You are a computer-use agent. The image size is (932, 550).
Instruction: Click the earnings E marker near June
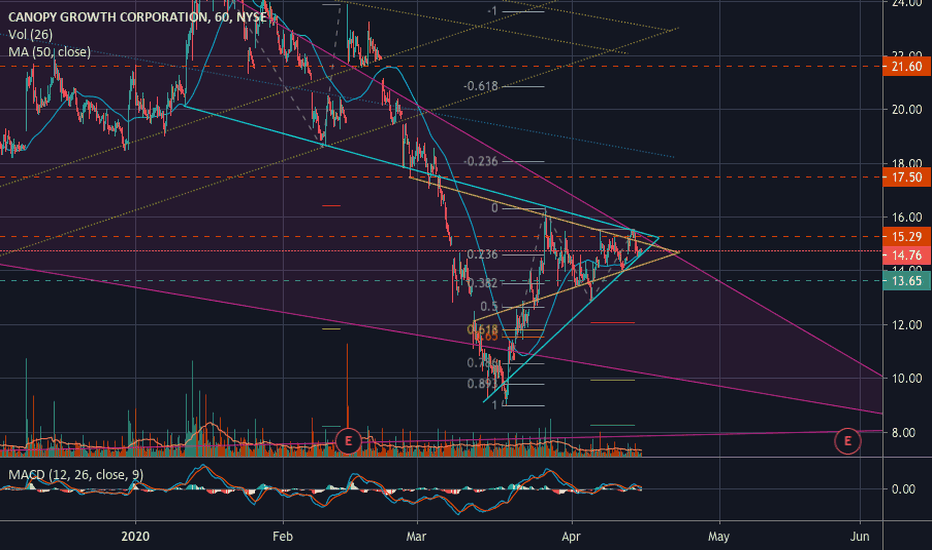[x=847, y=441]
